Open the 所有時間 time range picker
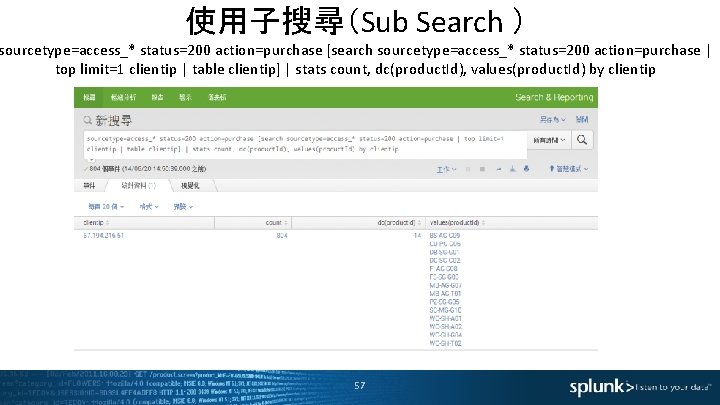The image size is (720, 405). coord(549,140)
